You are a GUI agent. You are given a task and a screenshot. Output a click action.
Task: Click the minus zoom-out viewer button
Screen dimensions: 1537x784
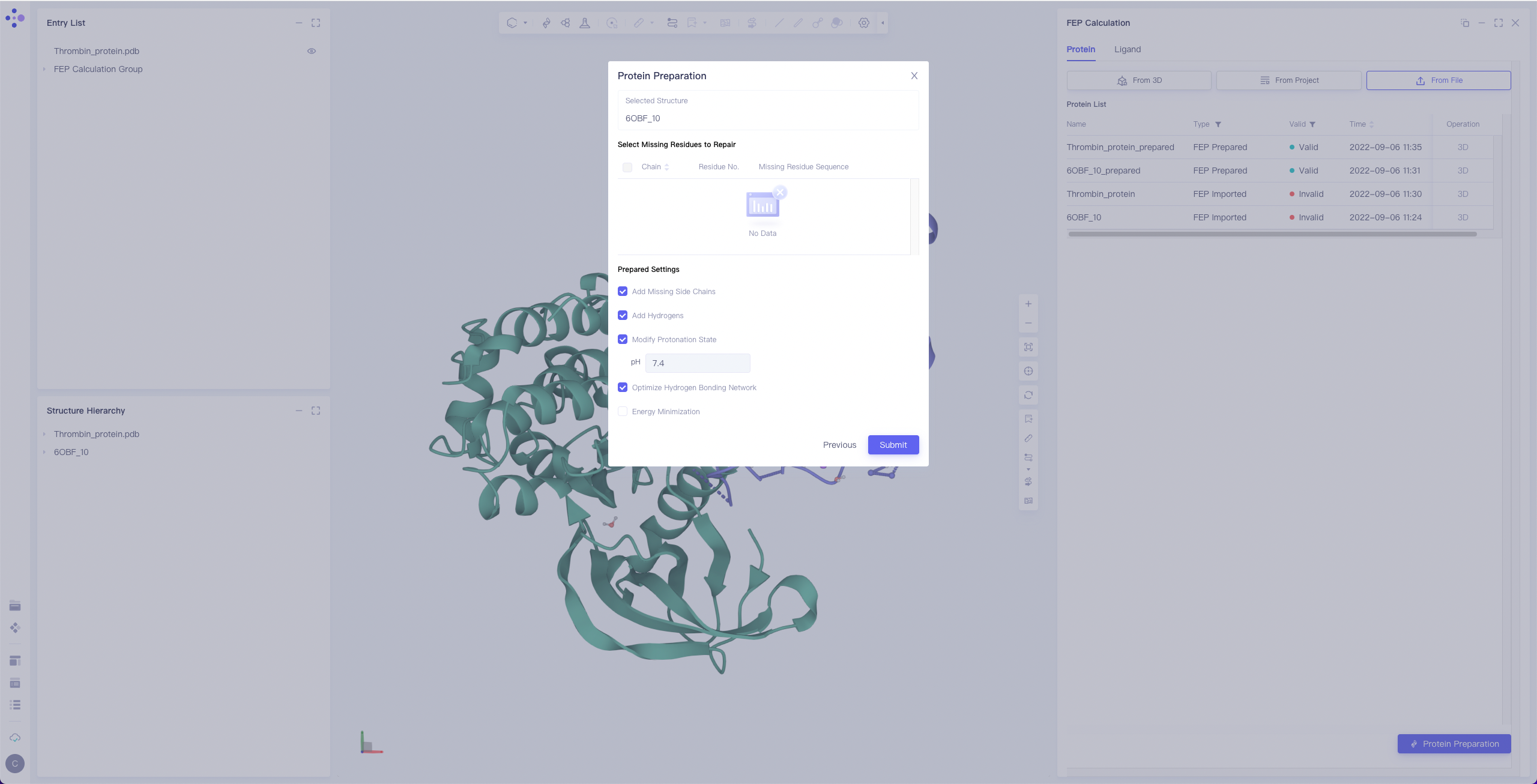[1028, 323]
